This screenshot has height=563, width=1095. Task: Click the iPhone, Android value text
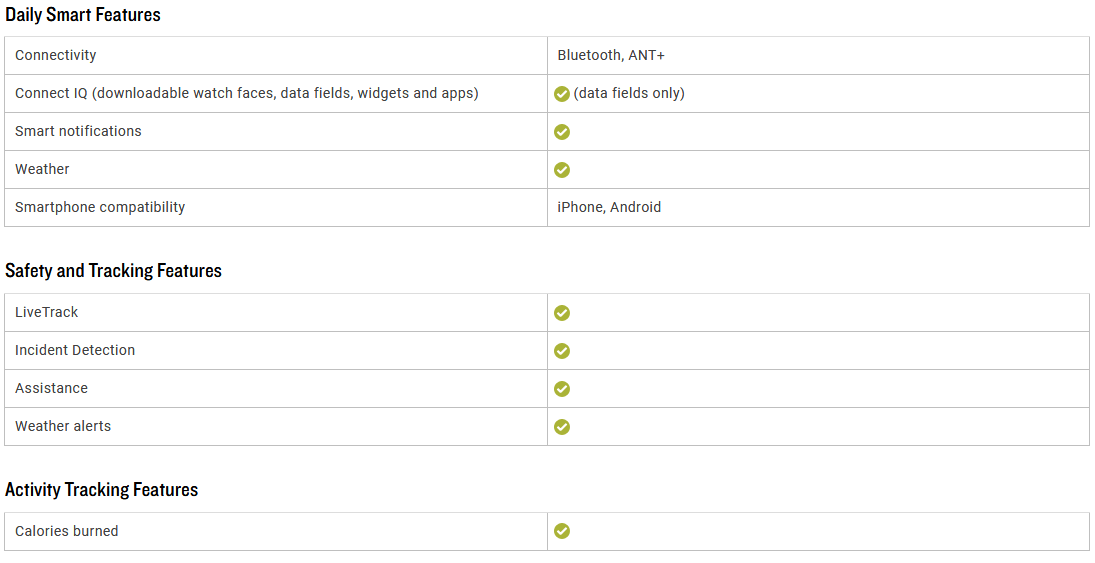[x=609, y=207]
